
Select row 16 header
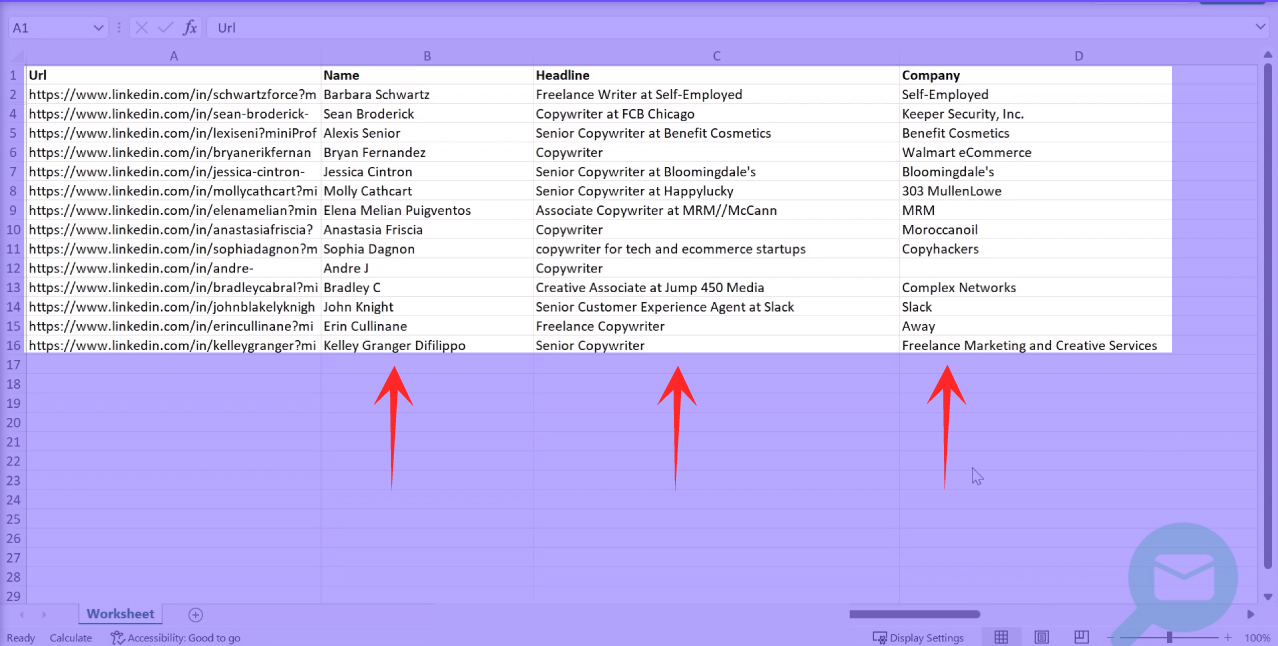tap(14, 346)
